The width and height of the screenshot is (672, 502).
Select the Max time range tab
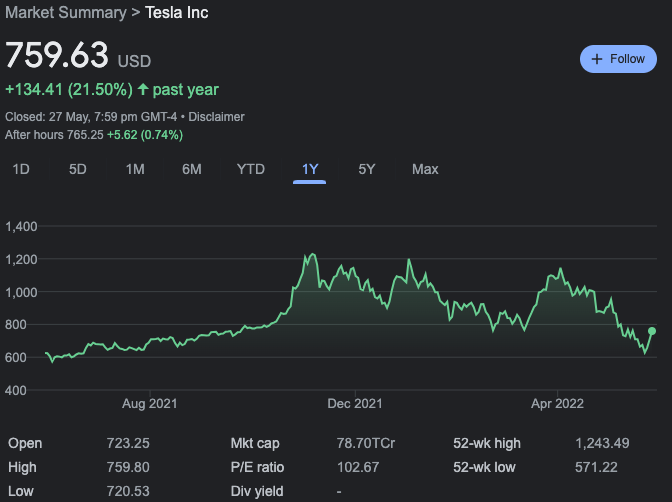coord(425,169)
